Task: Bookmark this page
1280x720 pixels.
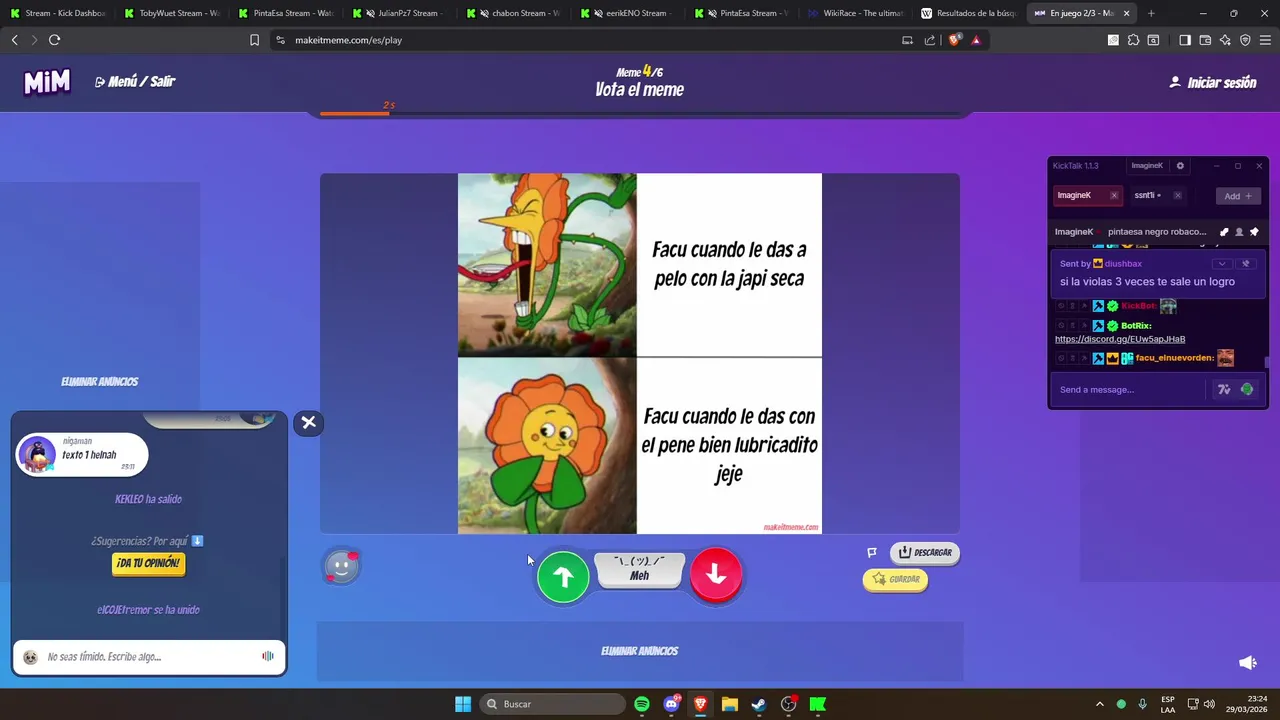Action: pos(254,40)
